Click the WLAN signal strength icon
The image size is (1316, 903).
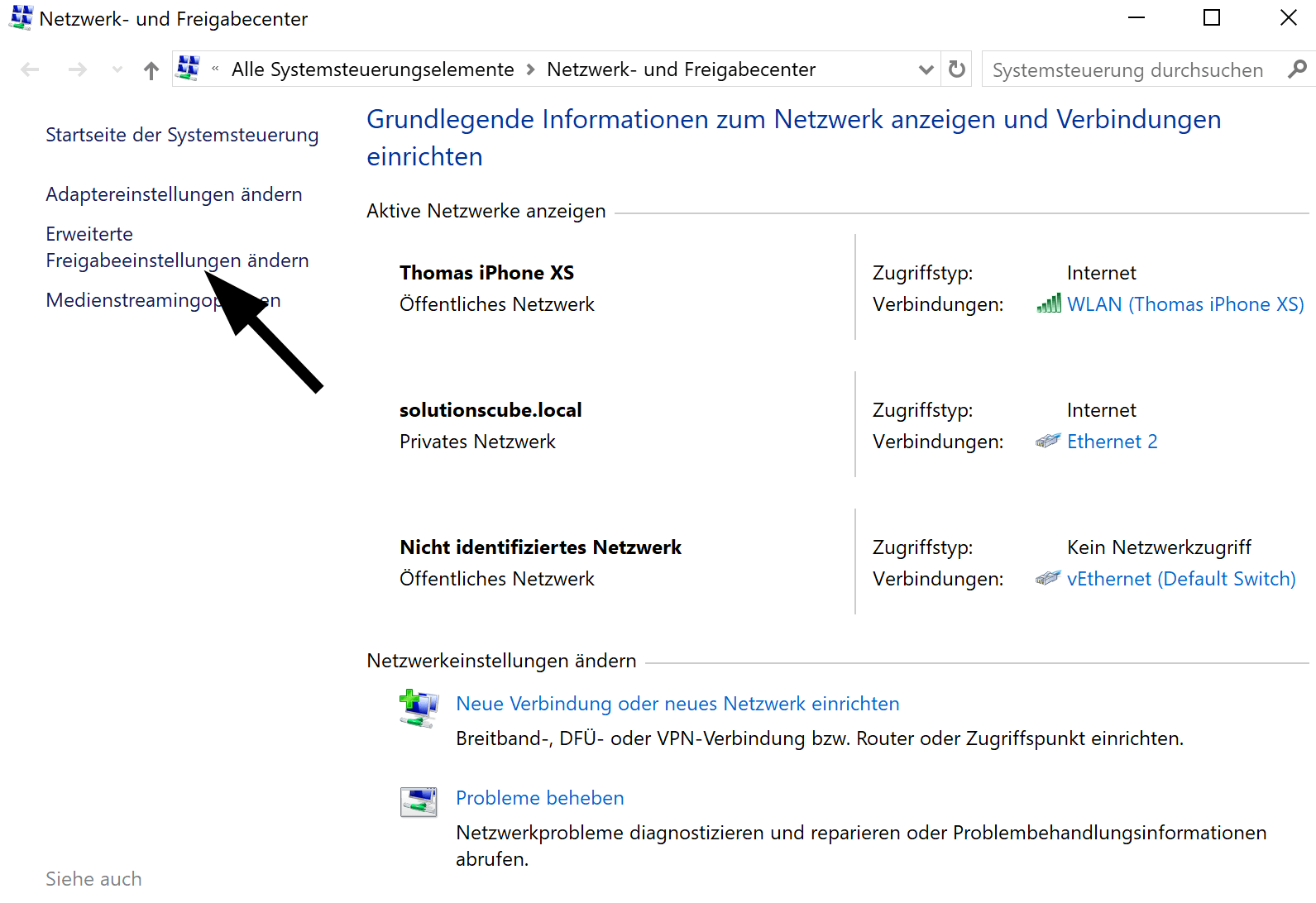1049,303
